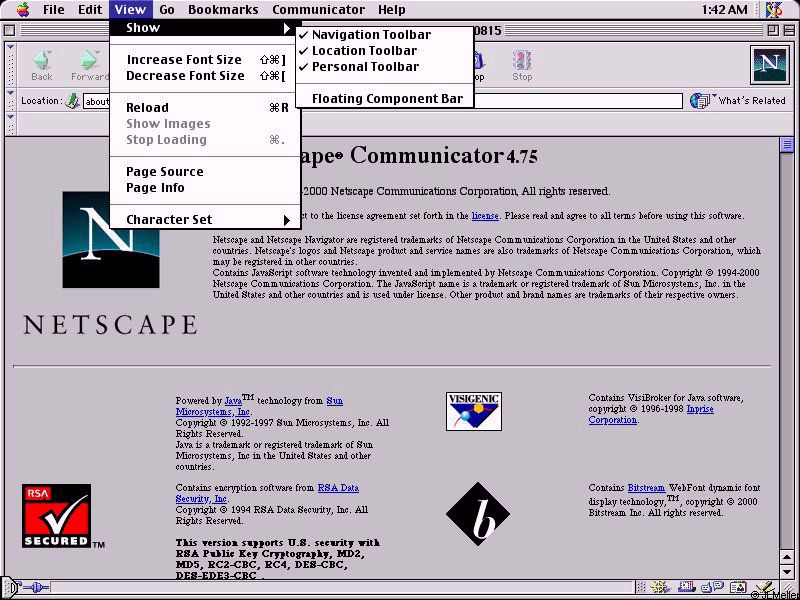Click the menu bar clock reading 1:42 AM

click(x=724, y=9)
